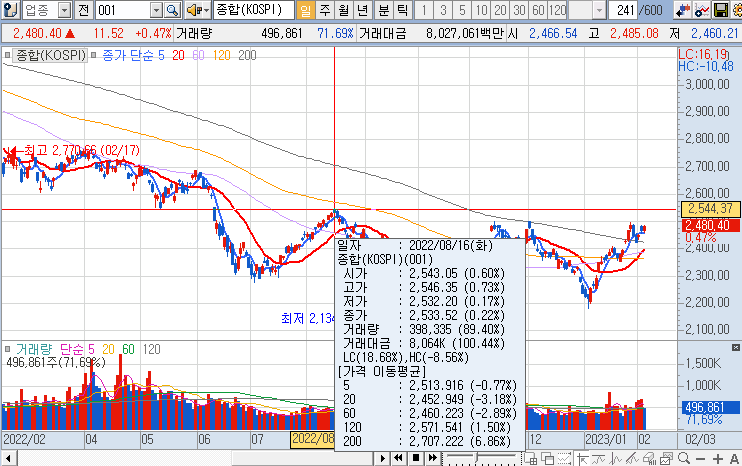Click the diagonal trendline chart icon

632,458
